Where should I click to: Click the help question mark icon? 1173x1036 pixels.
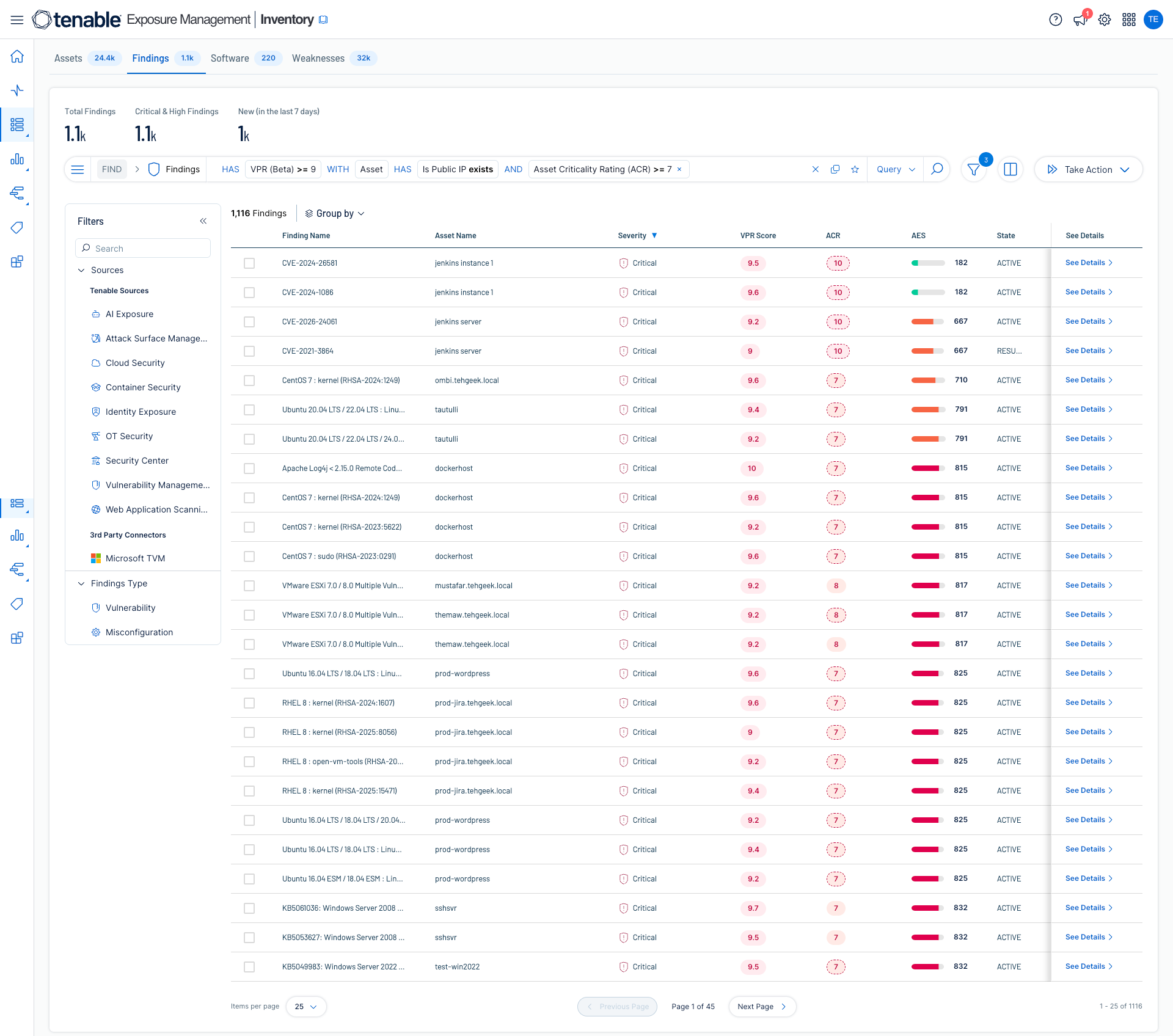(x=1055, y=20)
